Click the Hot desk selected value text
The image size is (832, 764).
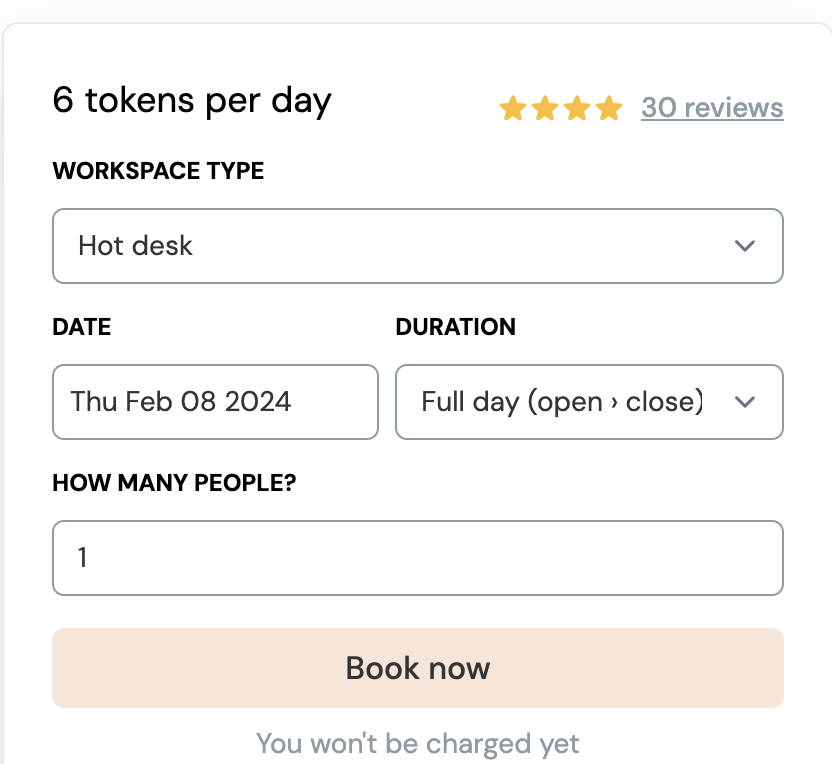[x=136, y=246]
